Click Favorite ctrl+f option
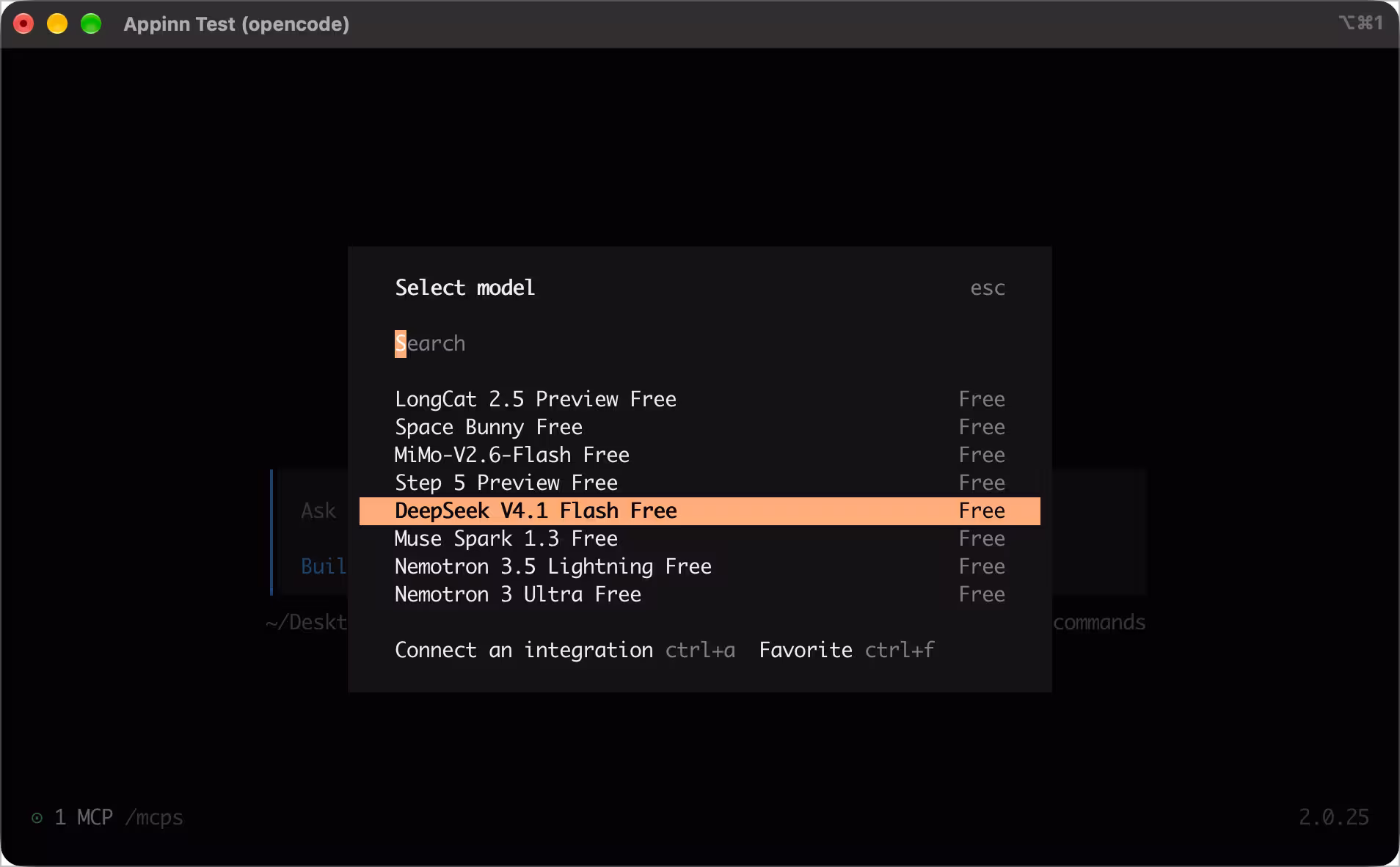The image size is (1400, 867). point(847,650)
